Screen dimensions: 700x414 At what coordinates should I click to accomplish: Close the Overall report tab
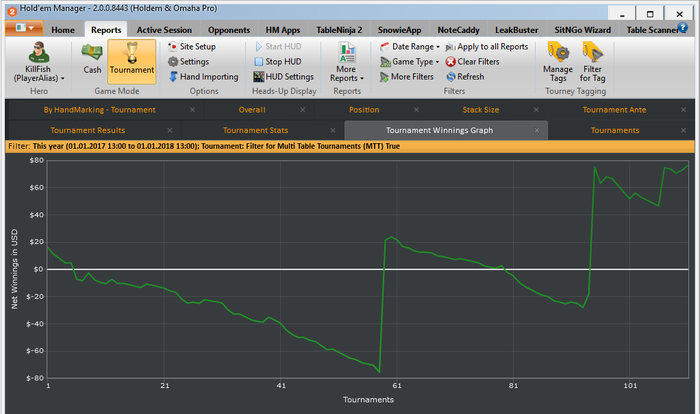(303, 110)
